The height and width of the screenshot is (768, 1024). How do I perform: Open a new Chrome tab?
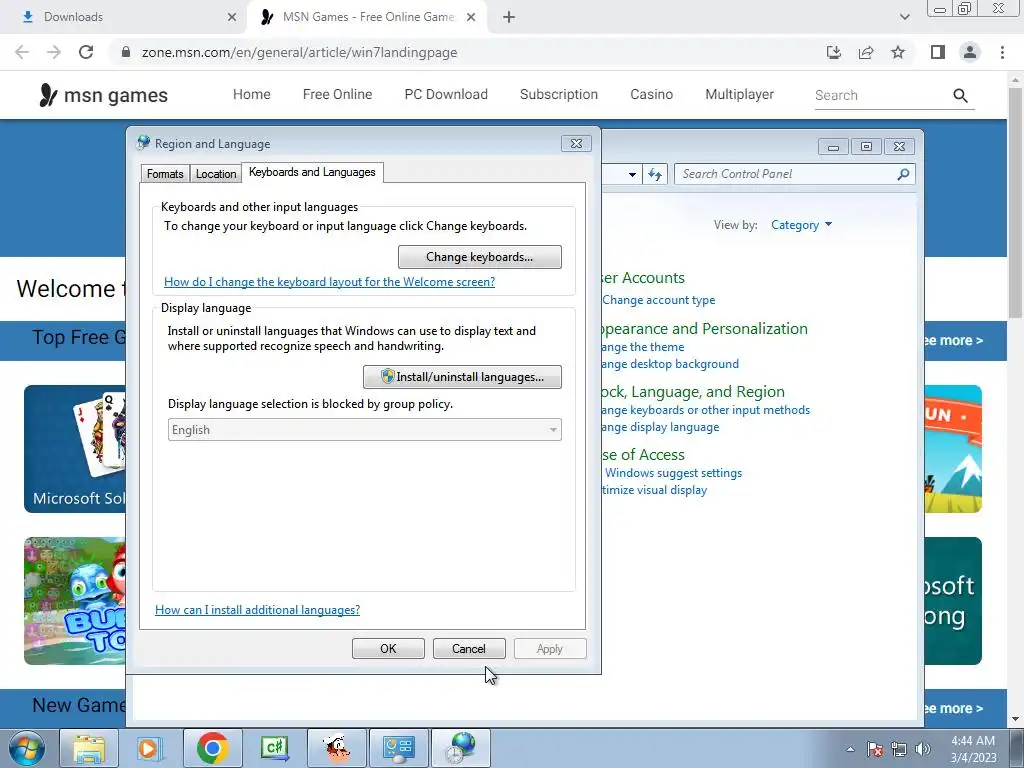coord(509,17)
